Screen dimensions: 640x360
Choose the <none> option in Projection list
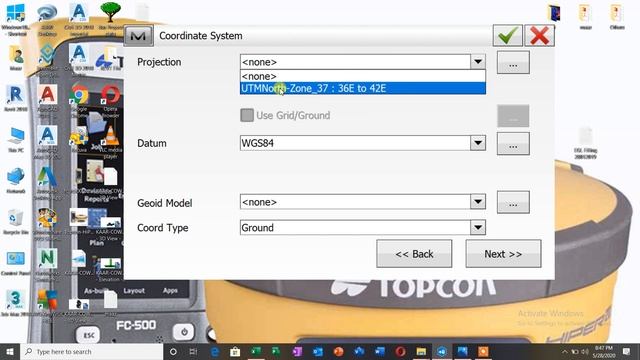363,76
